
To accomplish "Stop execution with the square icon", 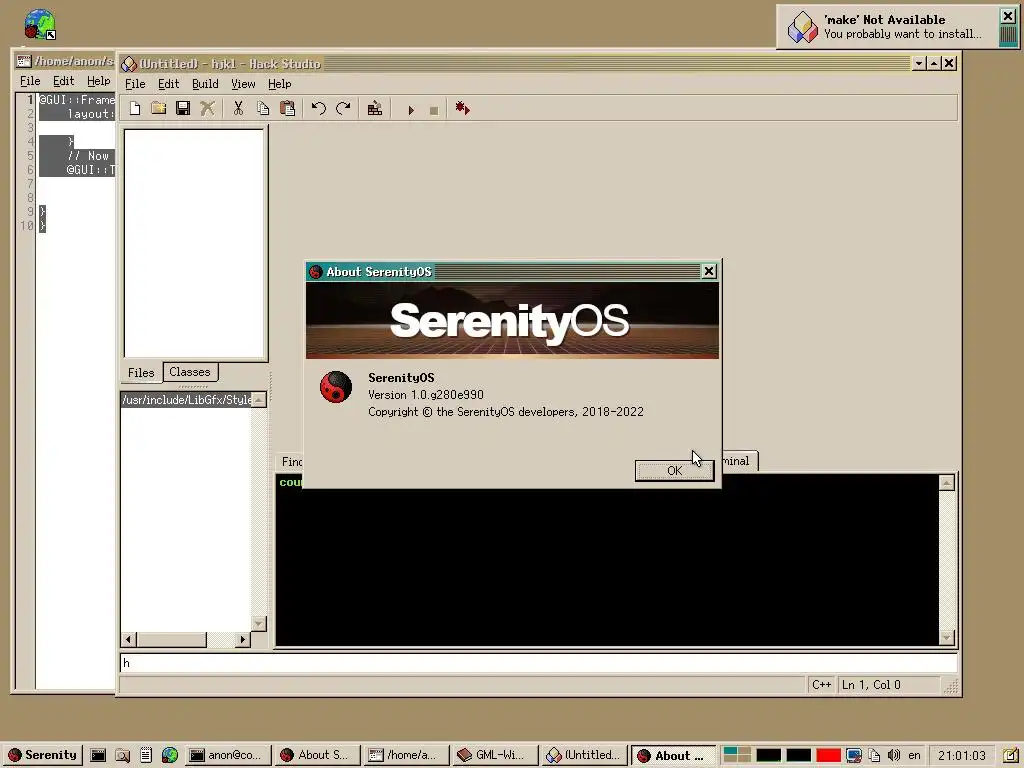I will coord(434,110).
